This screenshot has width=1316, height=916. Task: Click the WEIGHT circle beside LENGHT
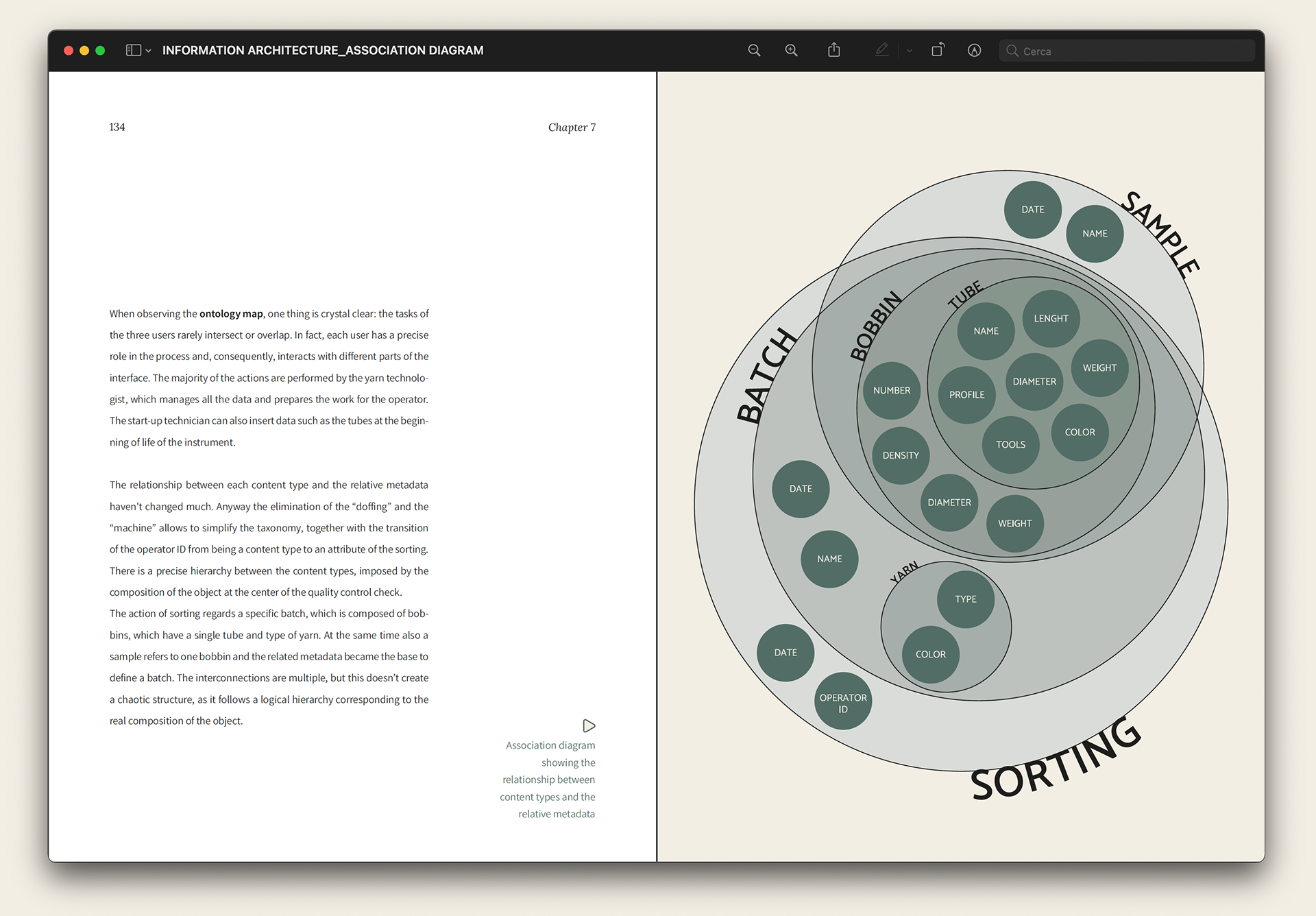pyautogui.click(x=1099, y=367)
